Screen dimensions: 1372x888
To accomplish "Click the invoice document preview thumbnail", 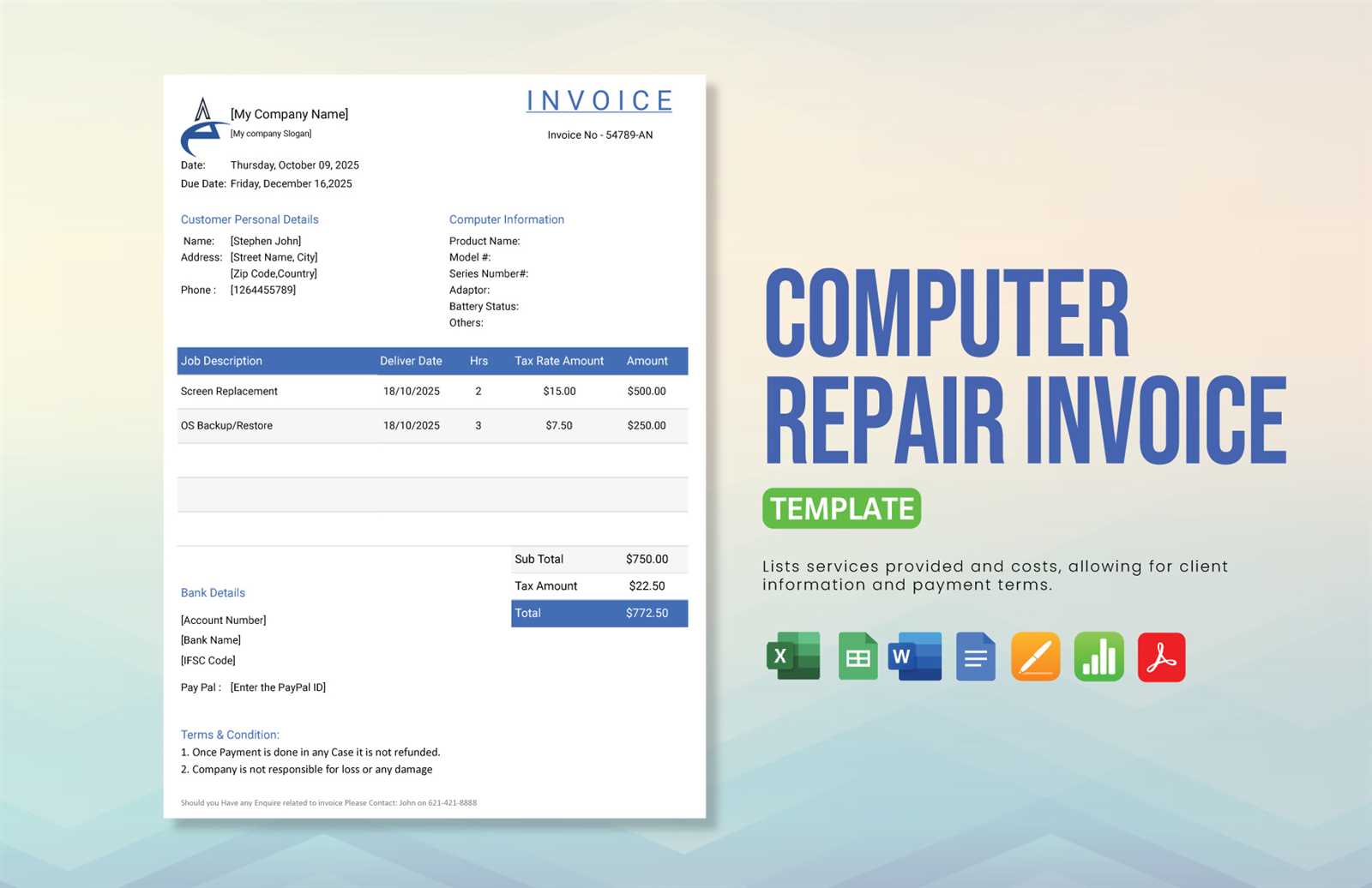I will (435, 447).
